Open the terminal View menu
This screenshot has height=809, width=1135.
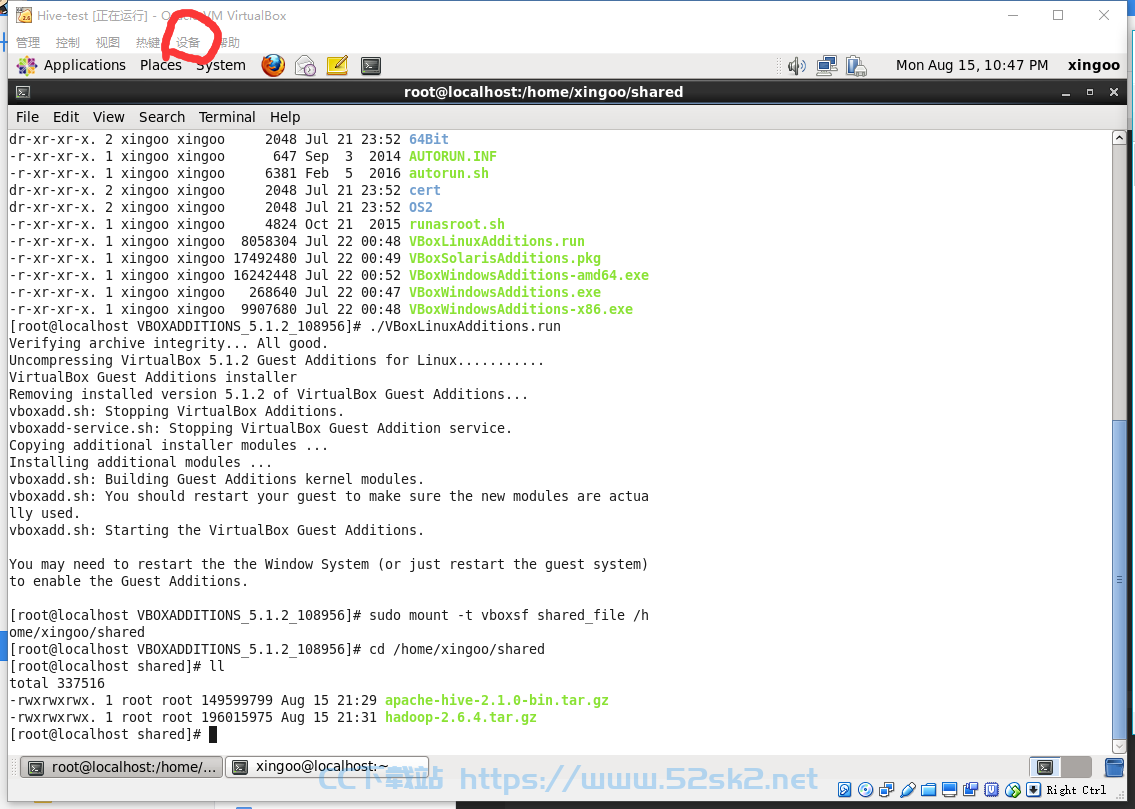[109, 117]
